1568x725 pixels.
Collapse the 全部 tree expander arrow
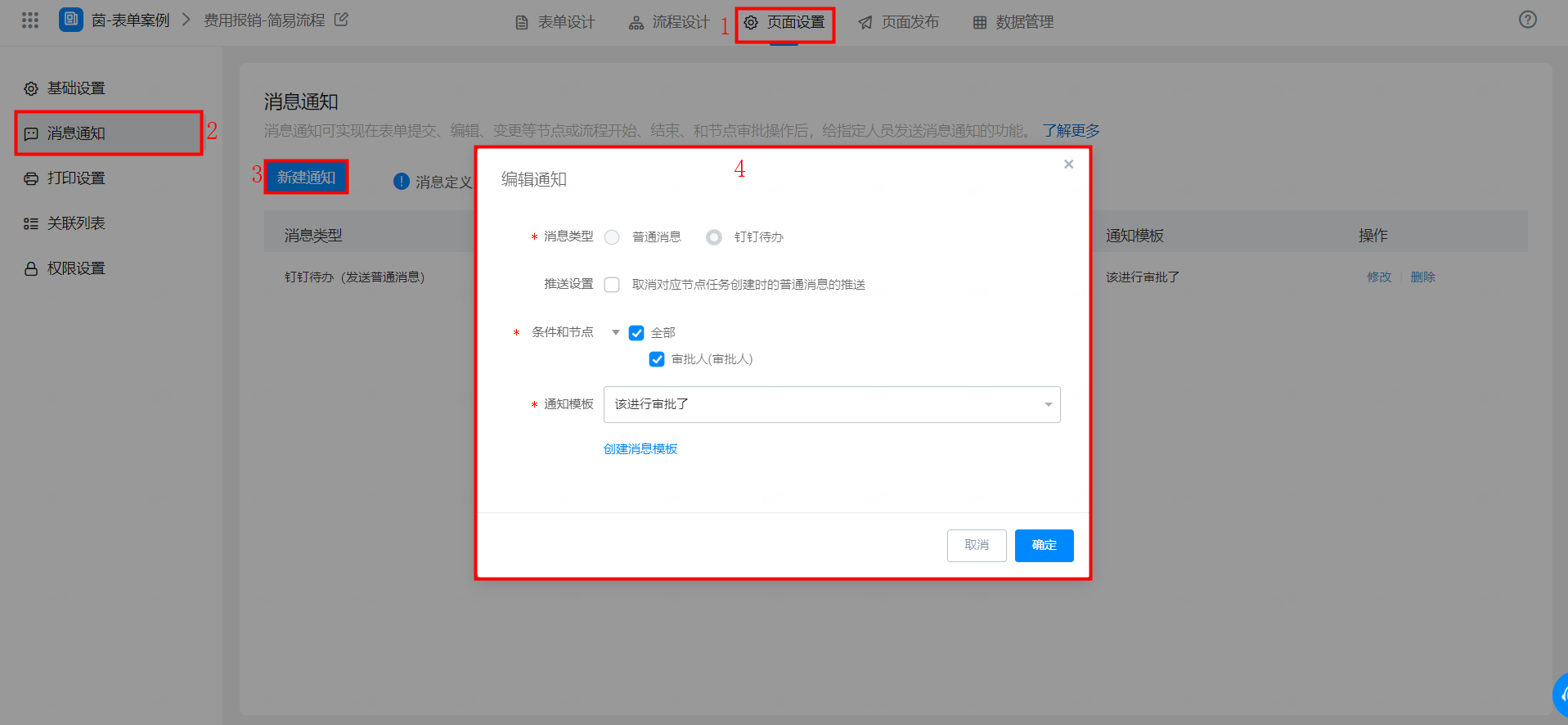(x=616, y=333)
